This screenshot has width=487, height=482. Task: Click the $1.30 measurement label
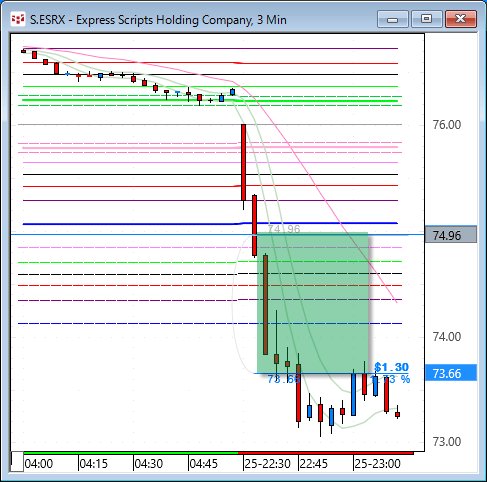point(391,367)
